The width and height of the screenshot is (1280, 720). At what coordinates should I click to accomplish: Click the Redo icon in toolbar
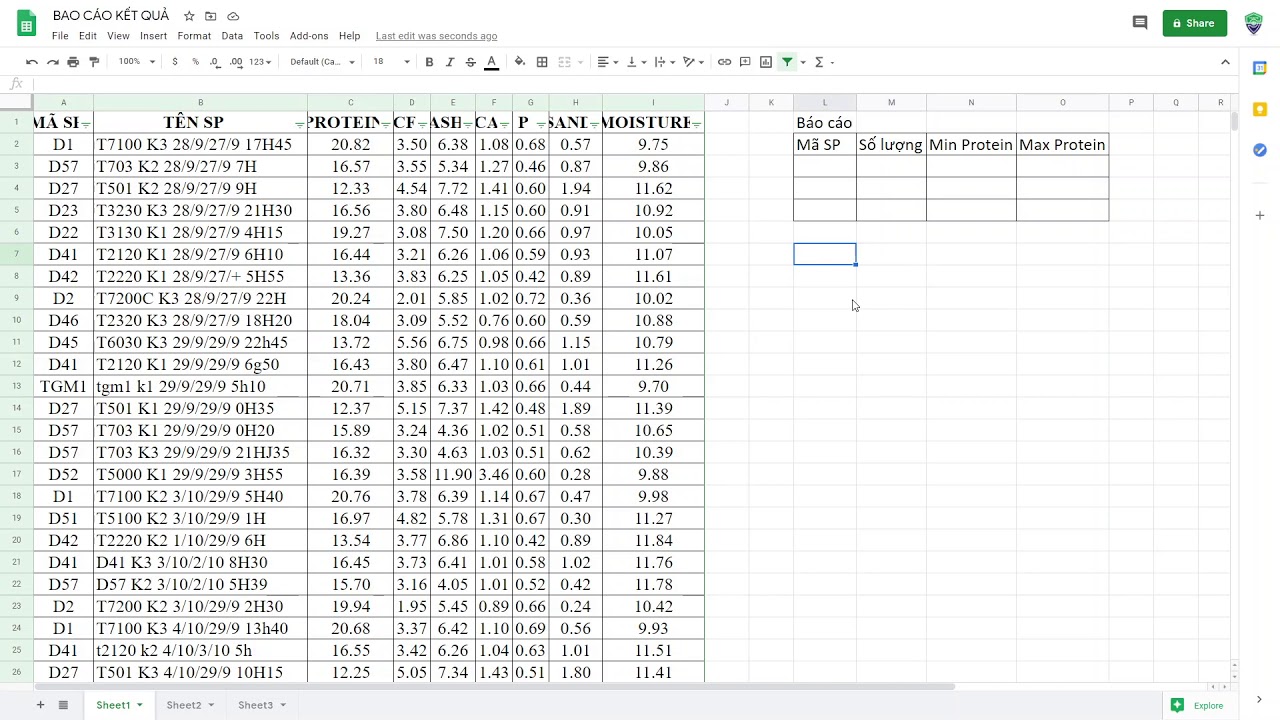click(53, 62)
